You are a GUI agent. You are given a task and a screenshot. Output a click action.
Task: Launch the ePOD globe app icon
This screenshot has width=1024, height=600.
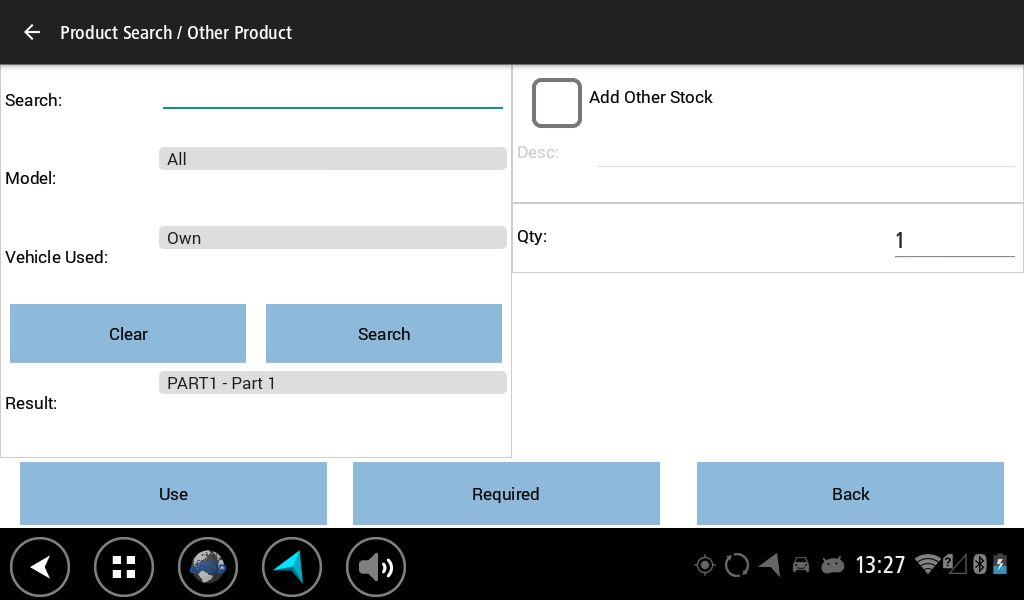[208, 567]
